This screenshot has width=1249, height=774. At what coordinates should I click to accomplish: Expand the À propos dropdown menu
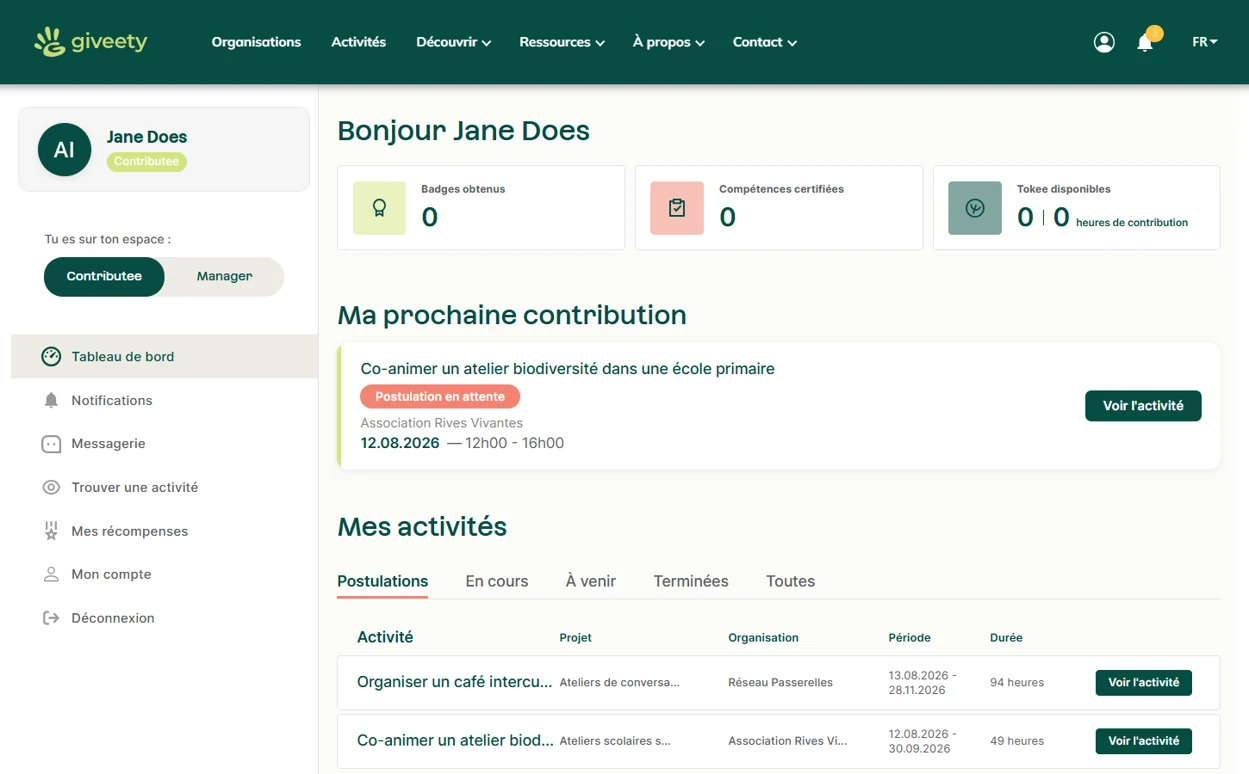(669, 42)
